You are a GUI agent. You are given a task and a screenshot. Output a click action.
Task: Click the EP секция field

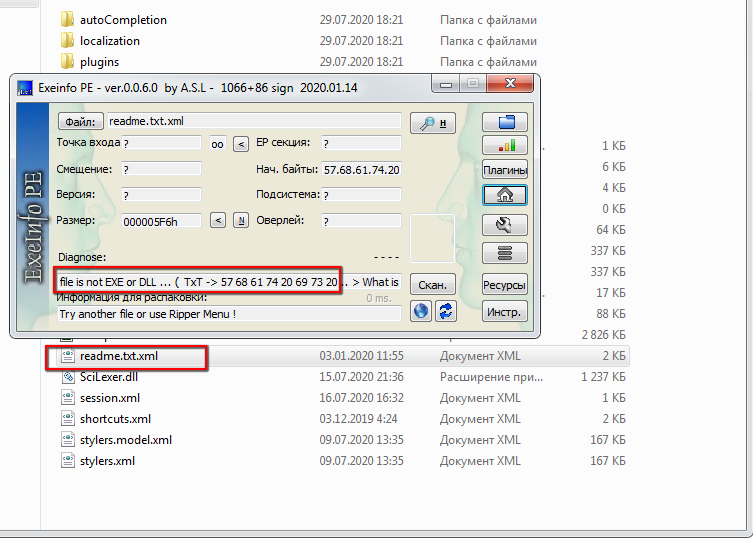coord(361,143)
